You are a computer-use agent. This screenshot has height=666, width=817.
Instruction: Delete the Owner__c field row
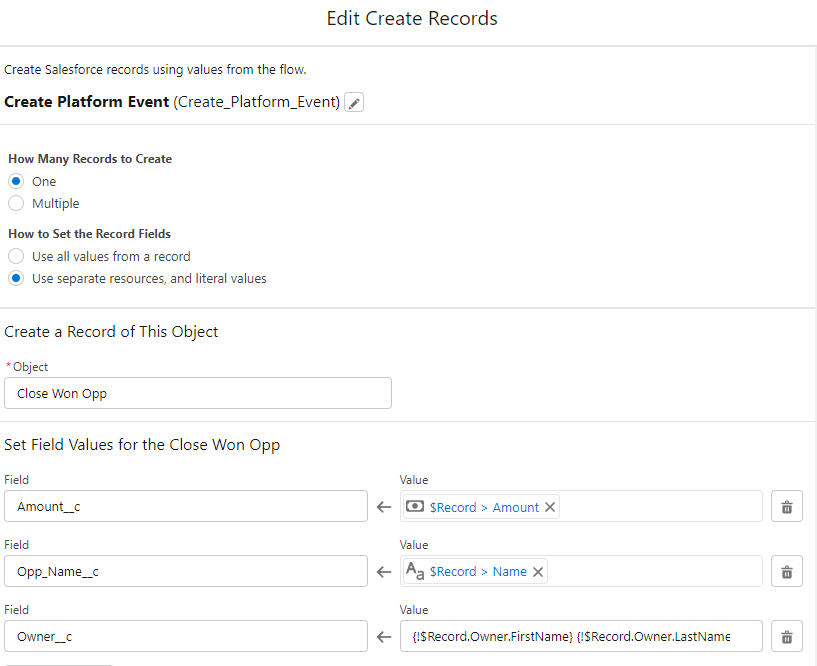point(786,636)
